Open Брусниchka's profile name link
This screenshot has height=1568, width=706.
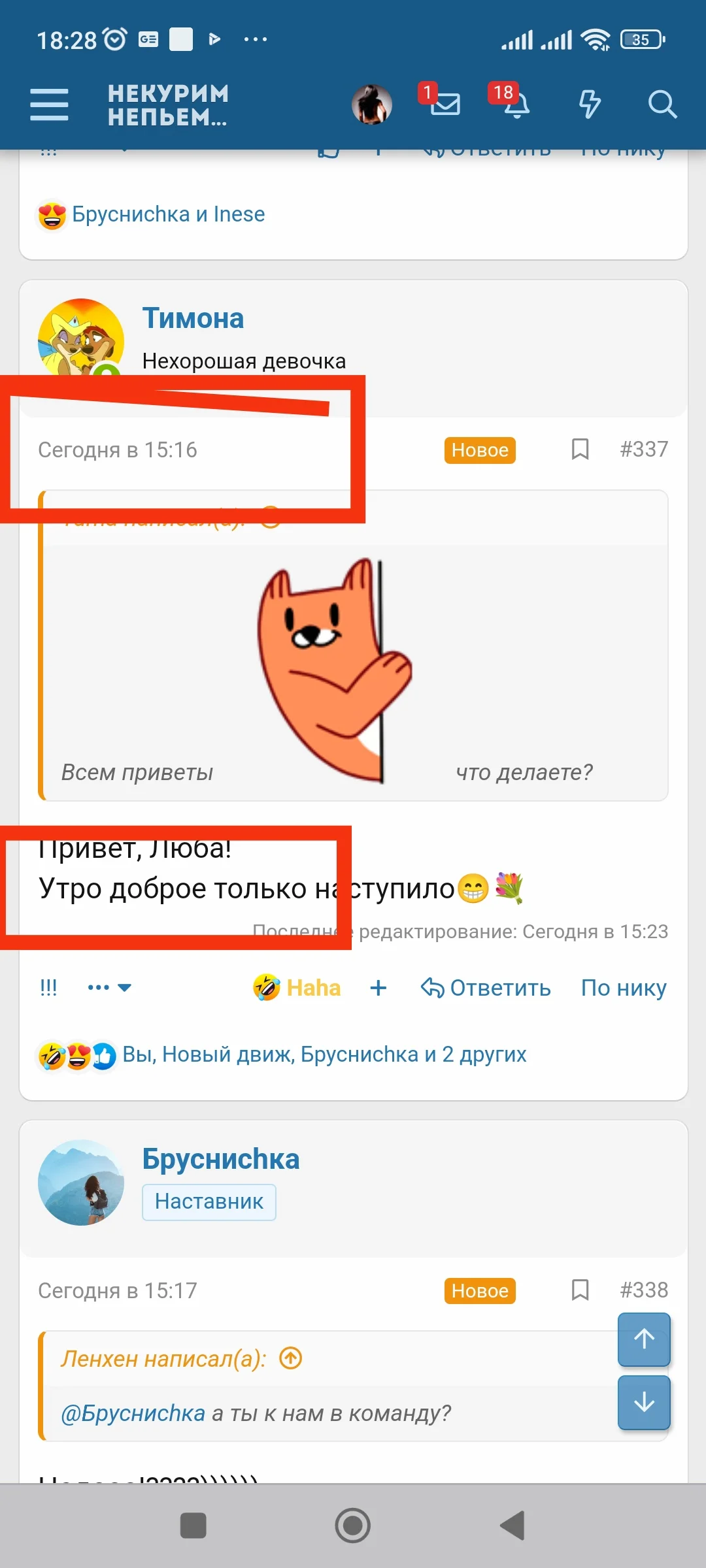point(221,1159)
